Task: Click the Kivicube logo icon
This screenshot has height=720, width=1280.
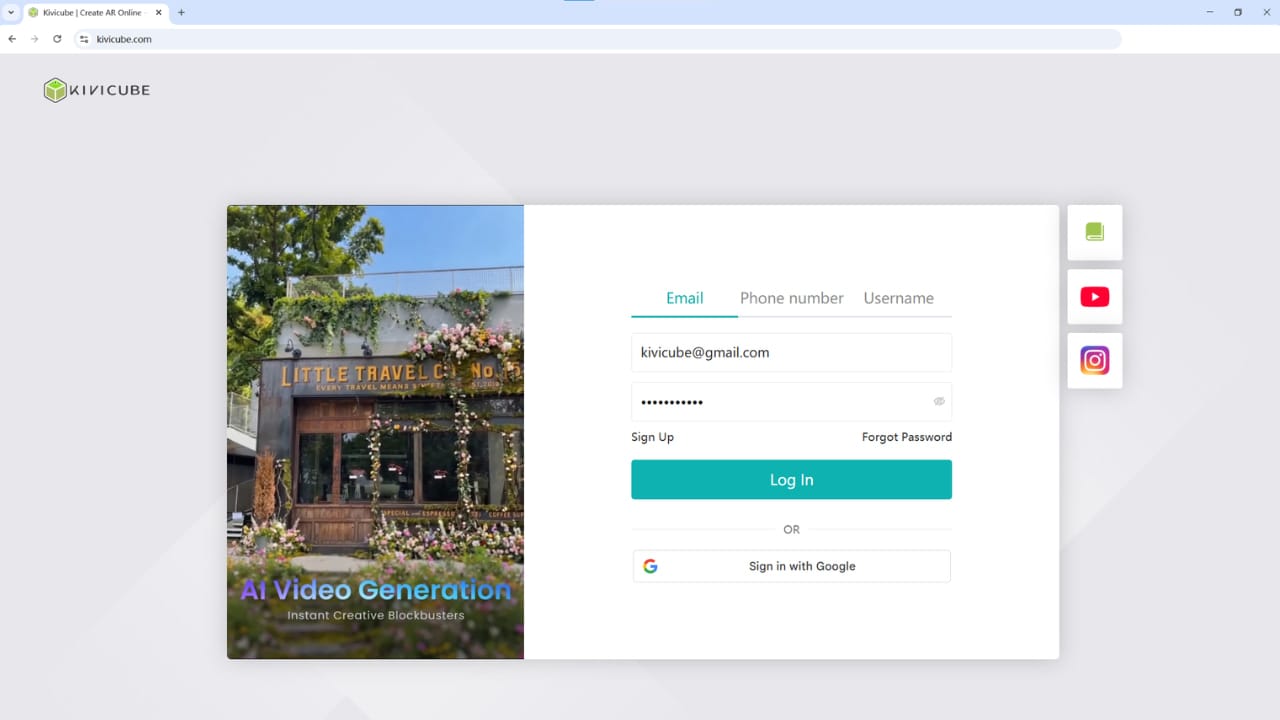Action: click(x=55, y=90)
